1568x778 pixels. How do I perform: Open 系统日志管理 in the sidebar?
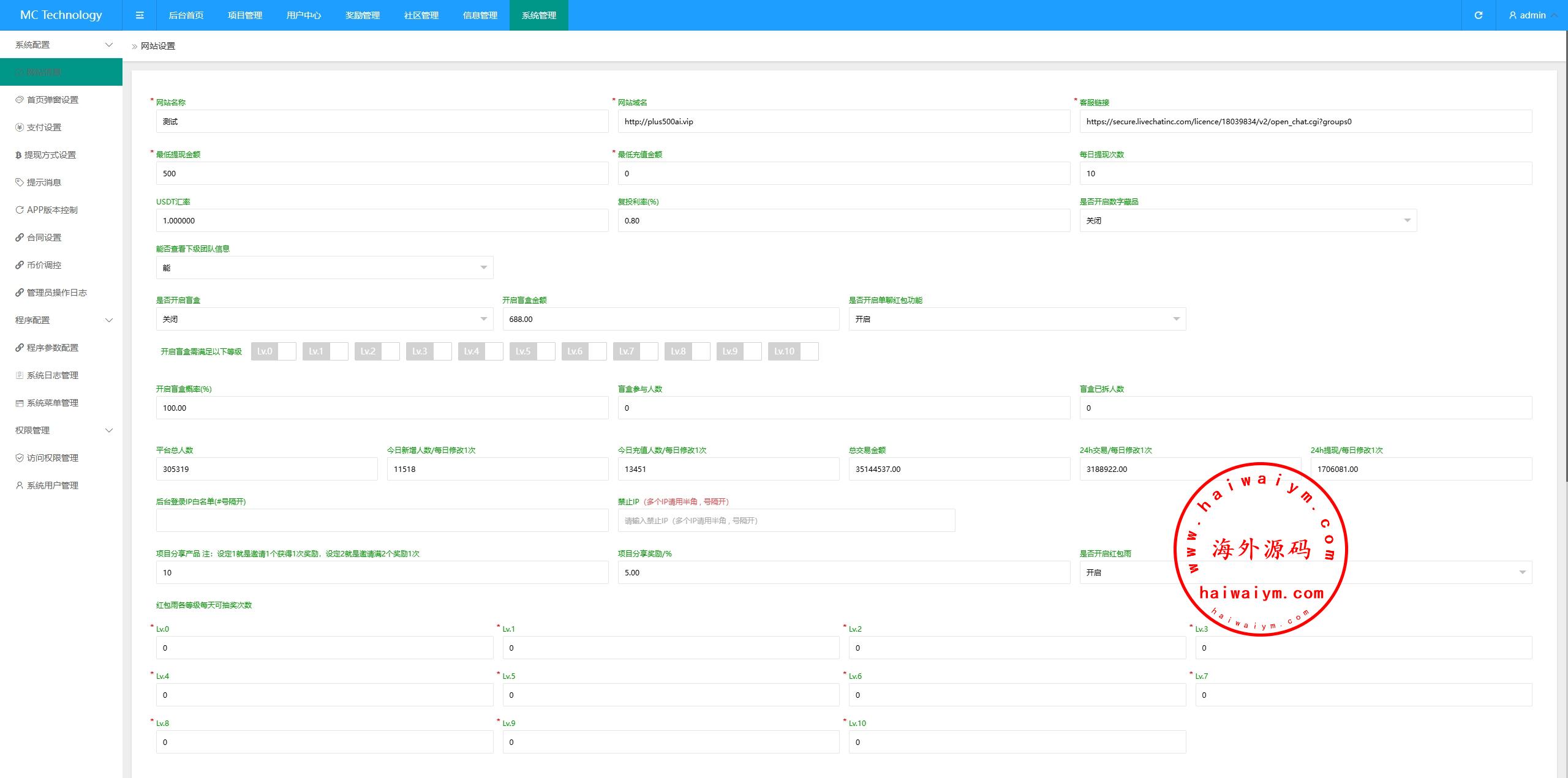click(52, 375)
